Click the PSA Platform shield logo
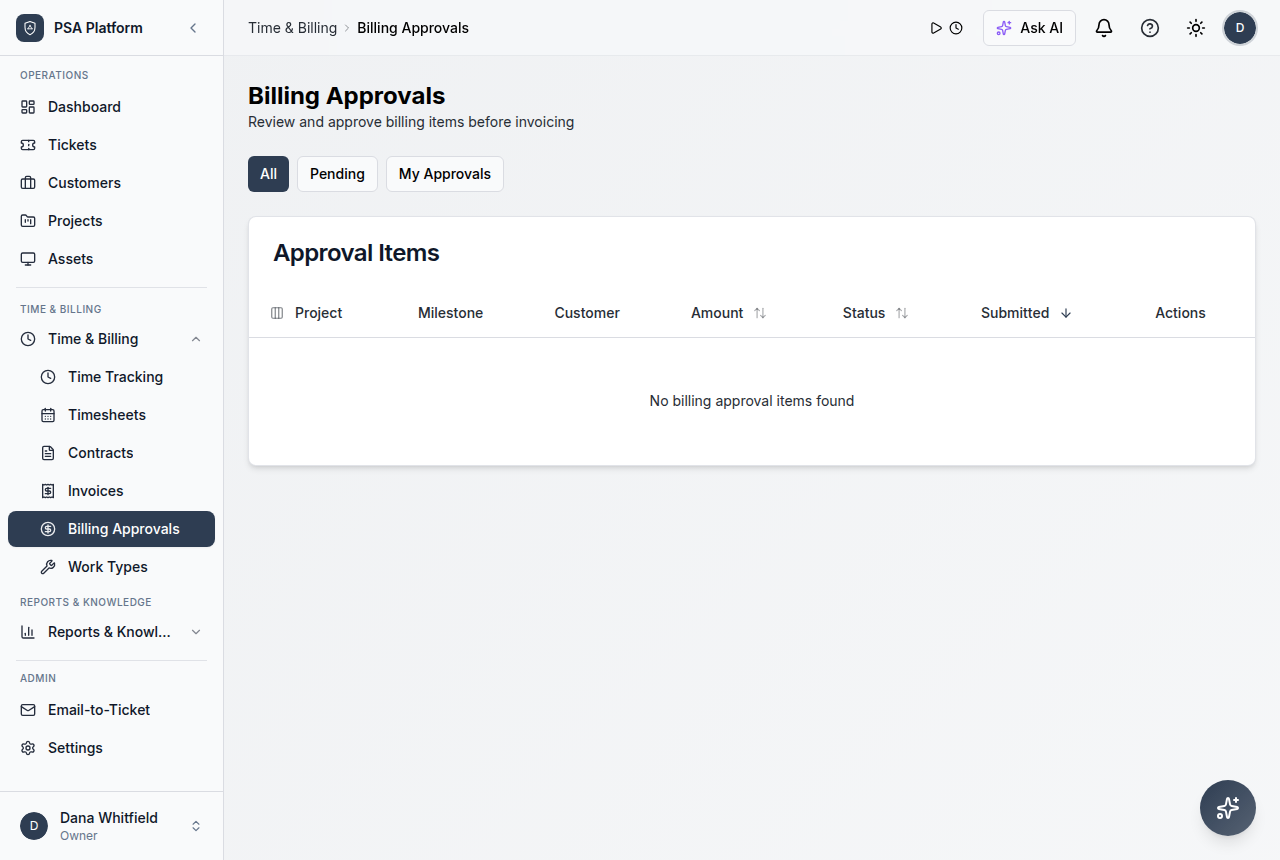 30,28
